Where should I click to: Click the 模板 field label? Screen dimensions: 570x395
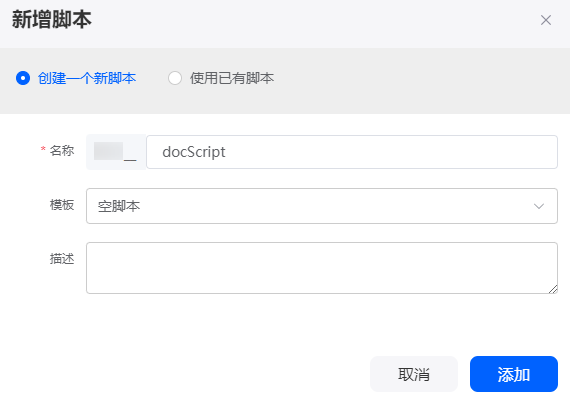[x=62, y=205]
